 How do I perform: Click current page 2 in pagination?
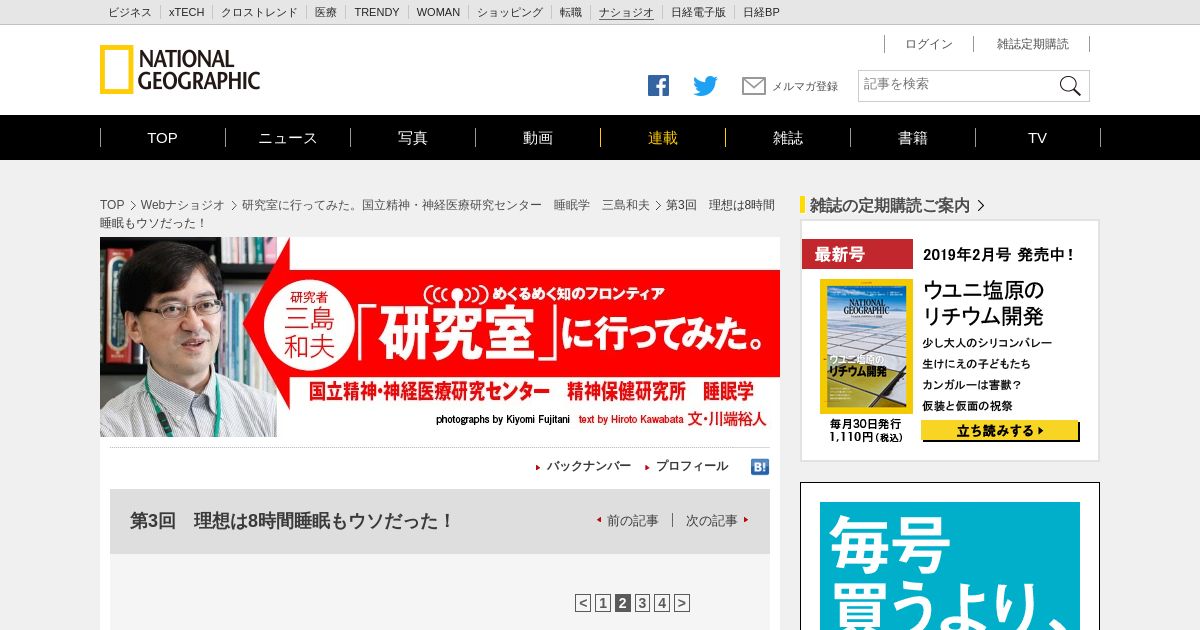tap(623, 603)
